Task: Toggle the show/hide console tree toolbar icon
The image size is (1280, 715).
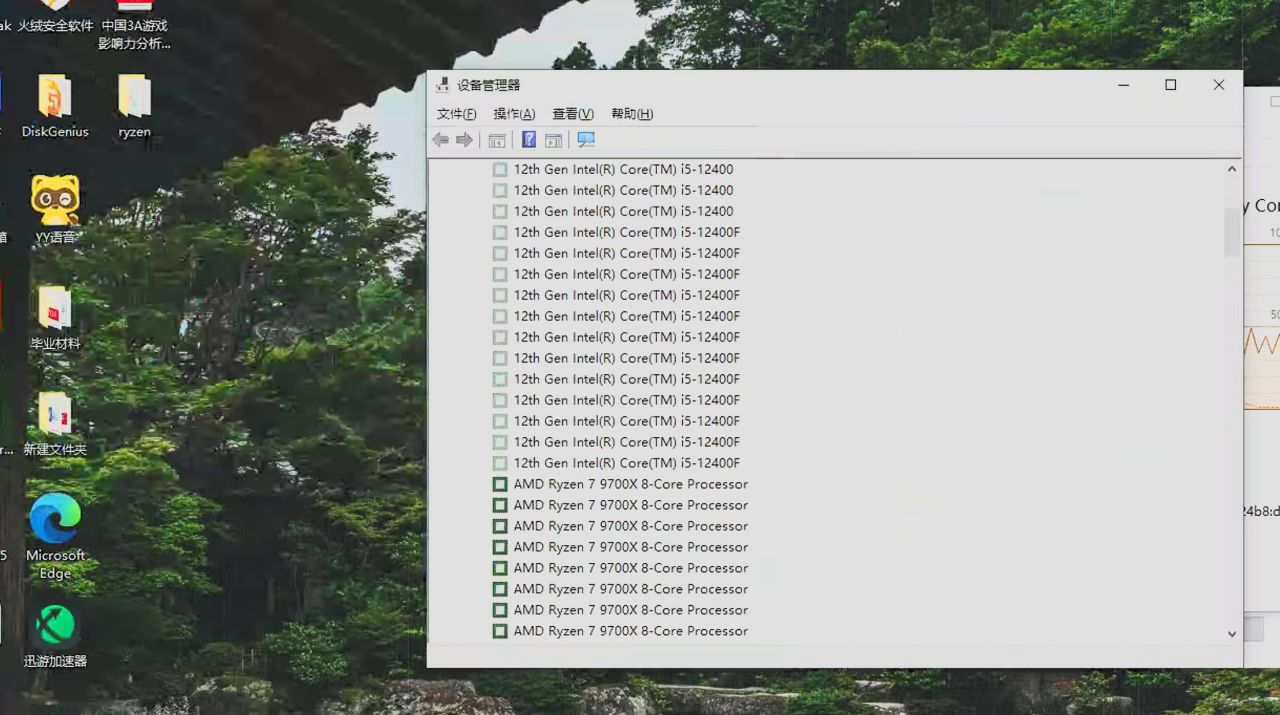Action: tap(497, 140)
